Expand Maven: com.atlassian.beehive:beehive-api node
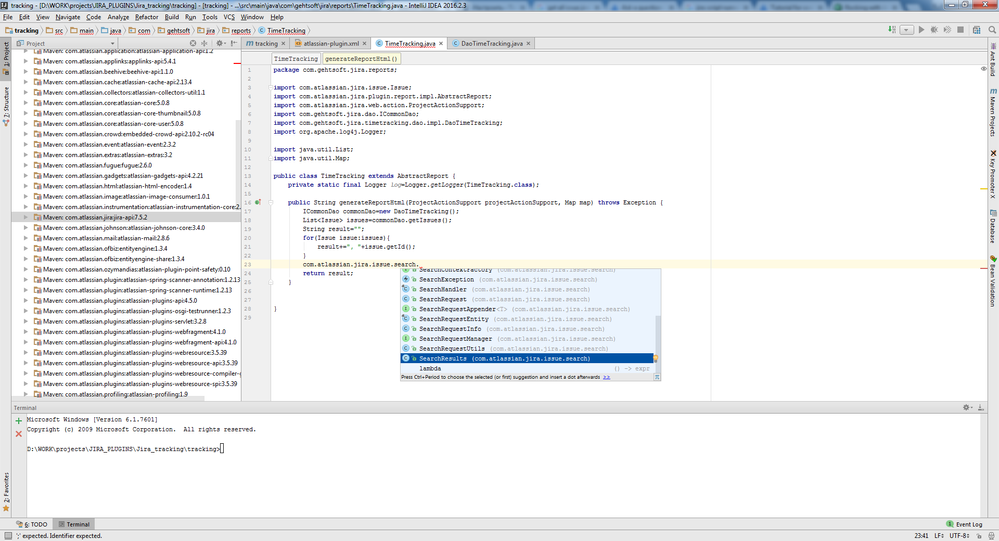Image resolution: width=999 pixels, height=541 pixels. point(25,71)
